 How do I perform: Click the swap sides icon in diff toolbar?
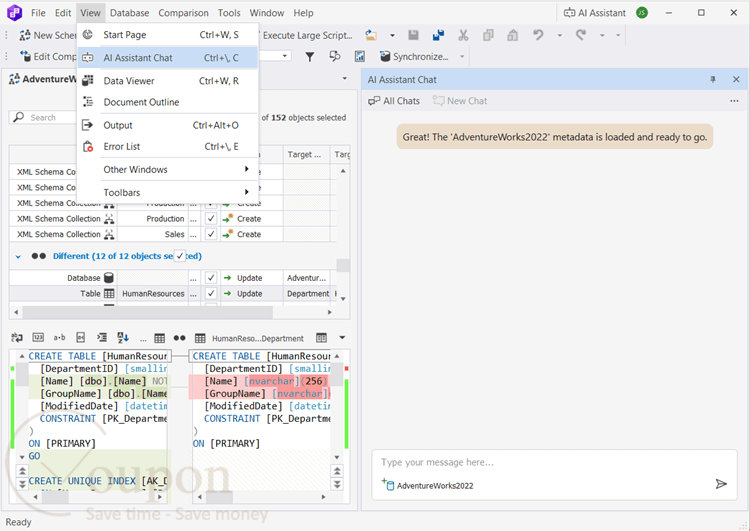click(17, 338)
